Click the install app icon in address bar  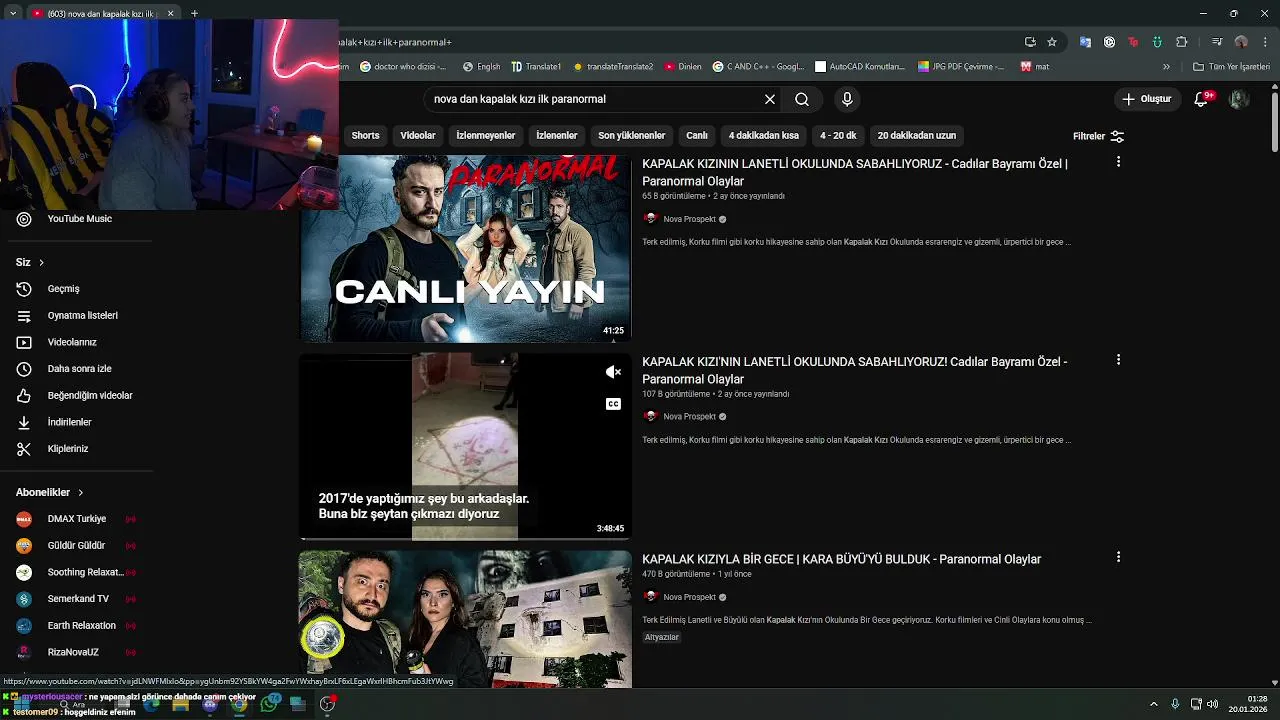pos(1030,42)
